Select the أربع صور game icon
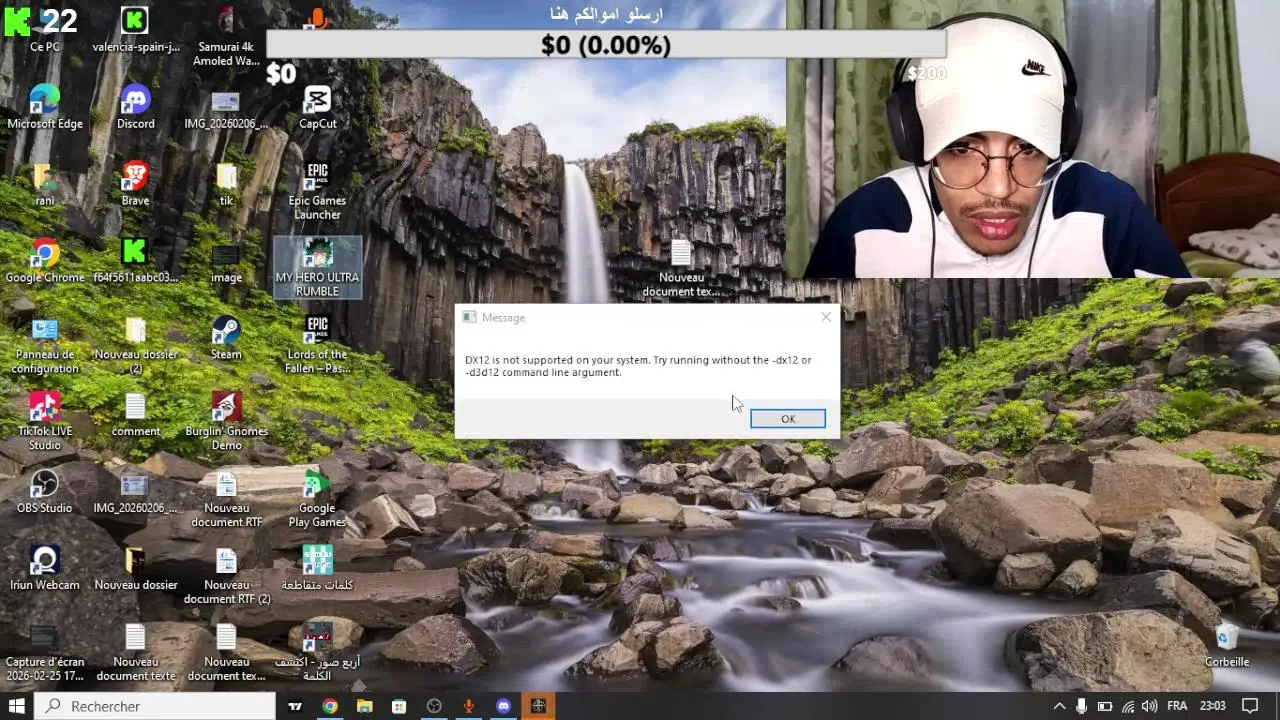Screen dimensions: 1280x720 pos(317,653)
